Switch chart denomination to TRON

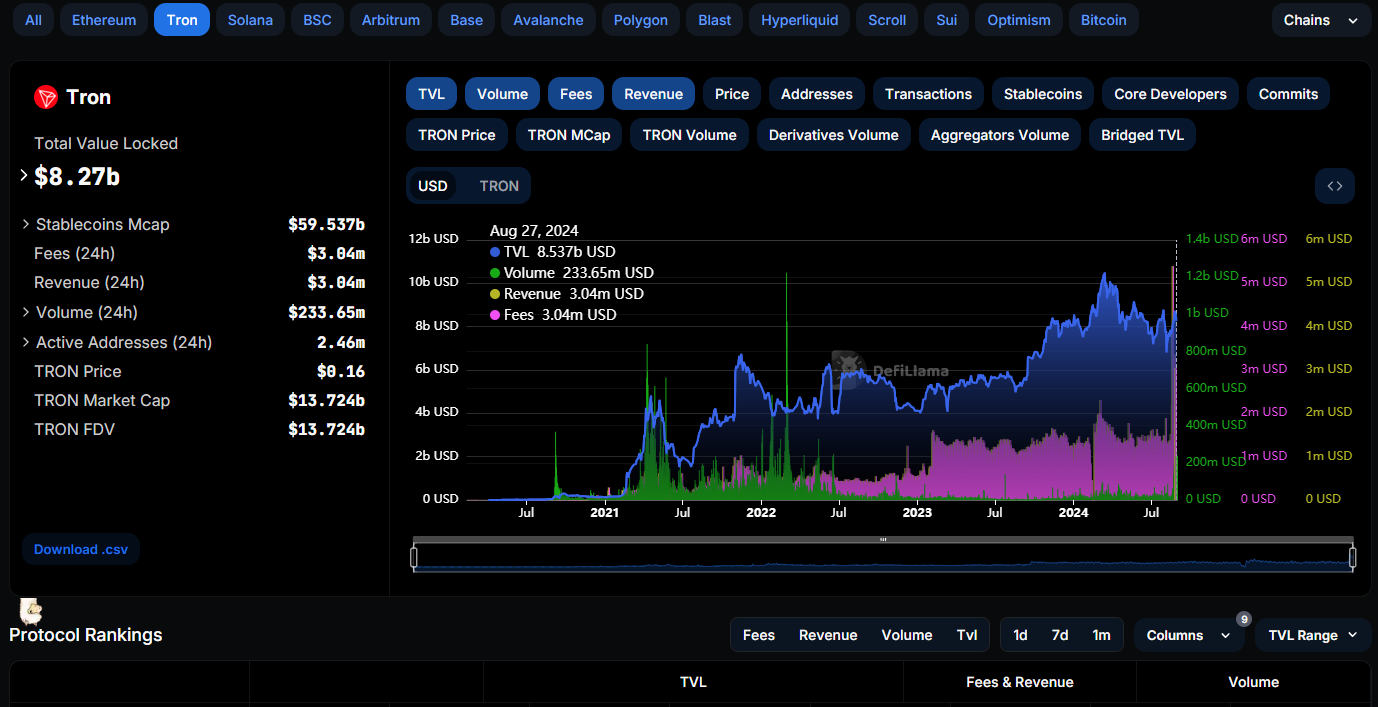pyautogui.click(x=499, y=186)
